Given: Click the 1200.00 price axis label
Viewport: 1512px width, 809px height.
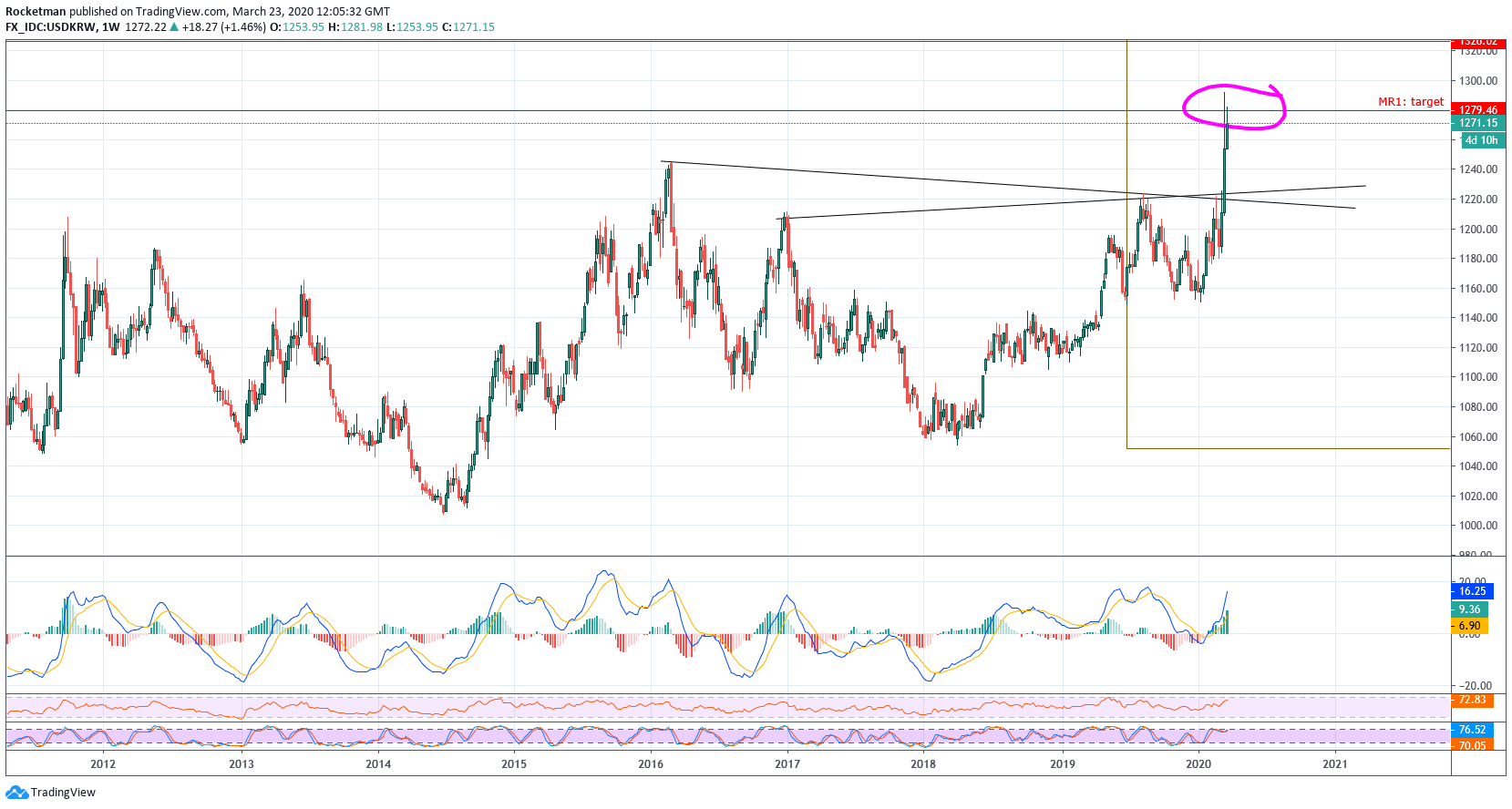Looking at the screenshot, I should click(x=1478, y=230).
